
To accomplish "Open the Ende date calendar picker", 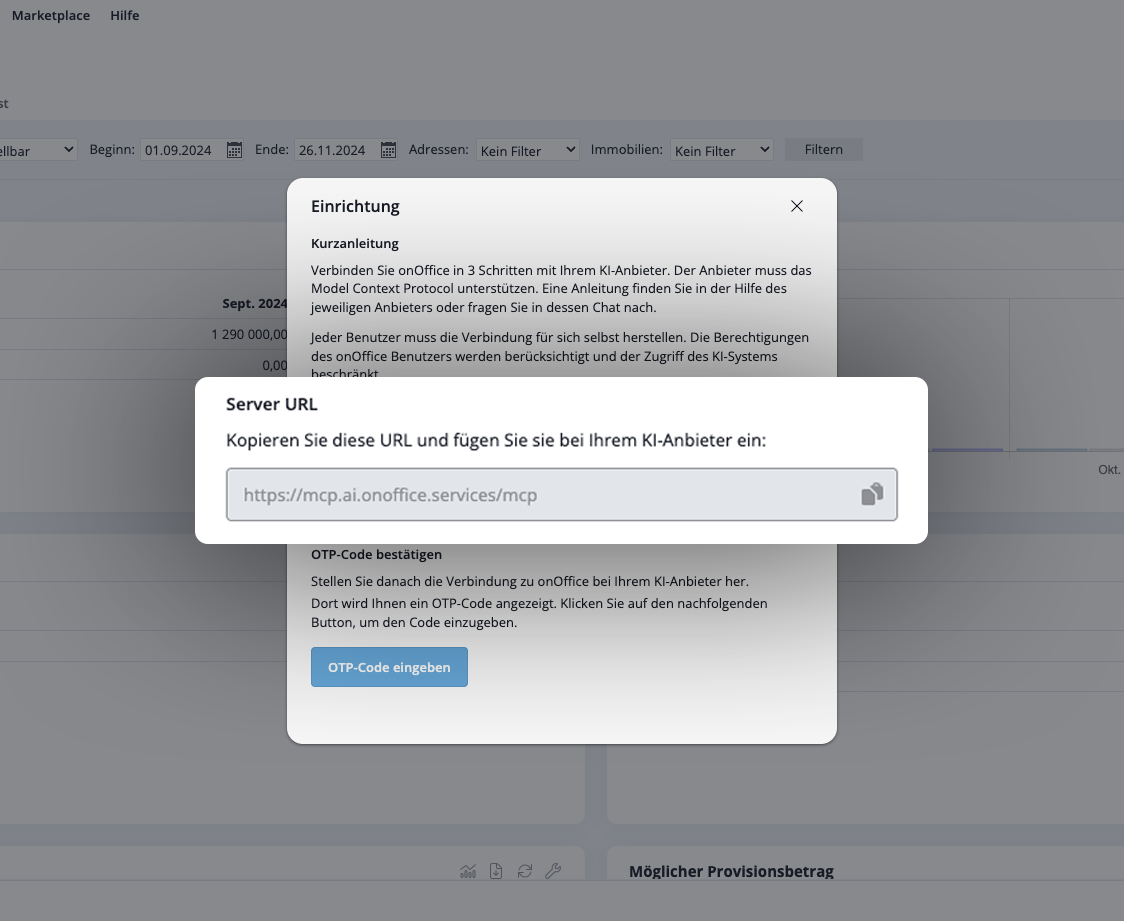I will pos(389,150).
